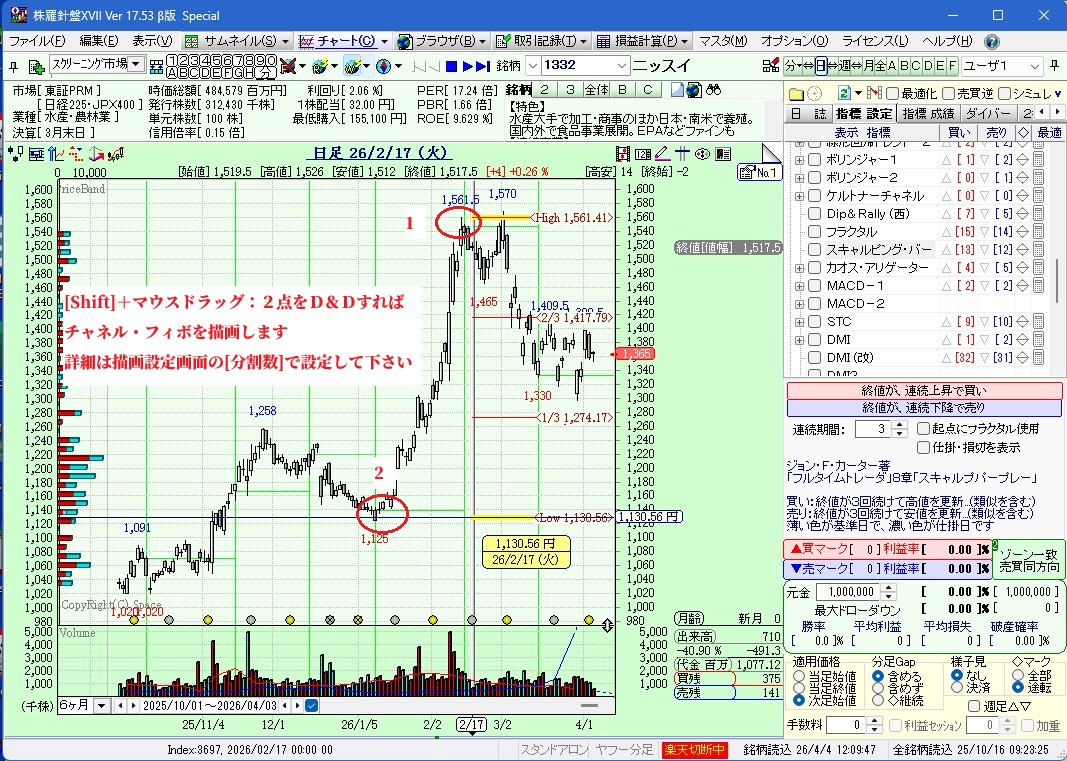Select the 当足始値 radio button
Viewport: 1067px width, 761px height.
point(799,676)
